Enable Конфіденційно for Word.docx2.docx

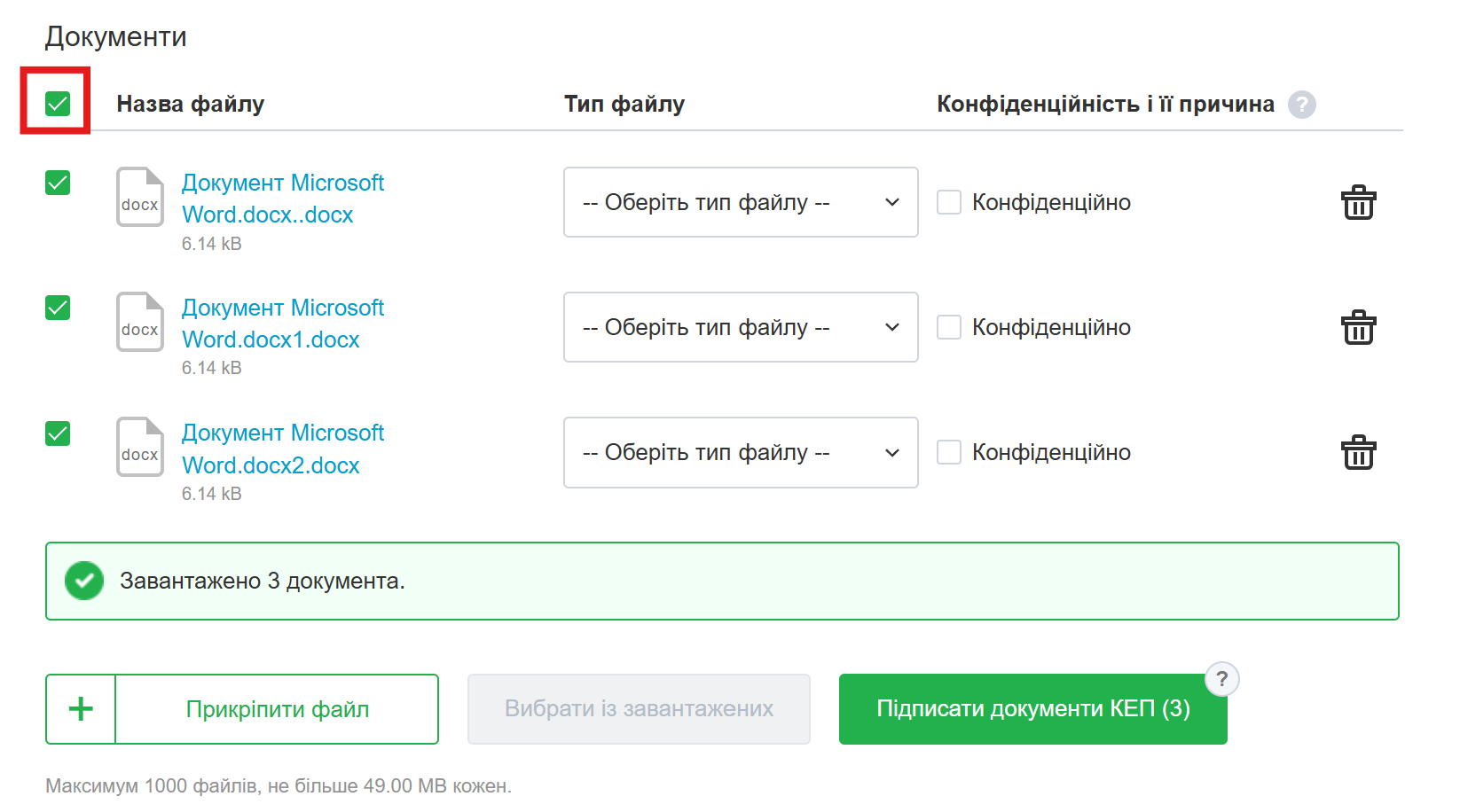coord(949,452)
